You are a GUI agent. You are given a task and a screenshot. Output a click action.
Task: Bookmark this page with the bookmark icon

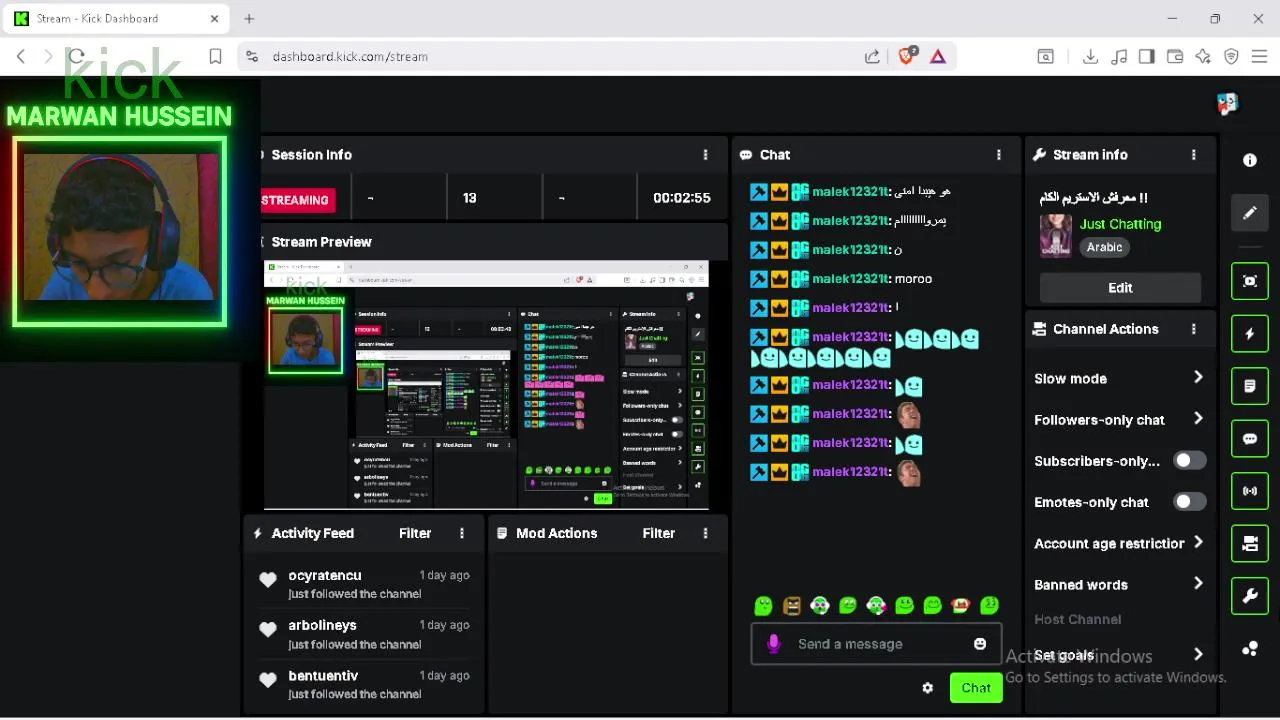click(x=215, y=56)
